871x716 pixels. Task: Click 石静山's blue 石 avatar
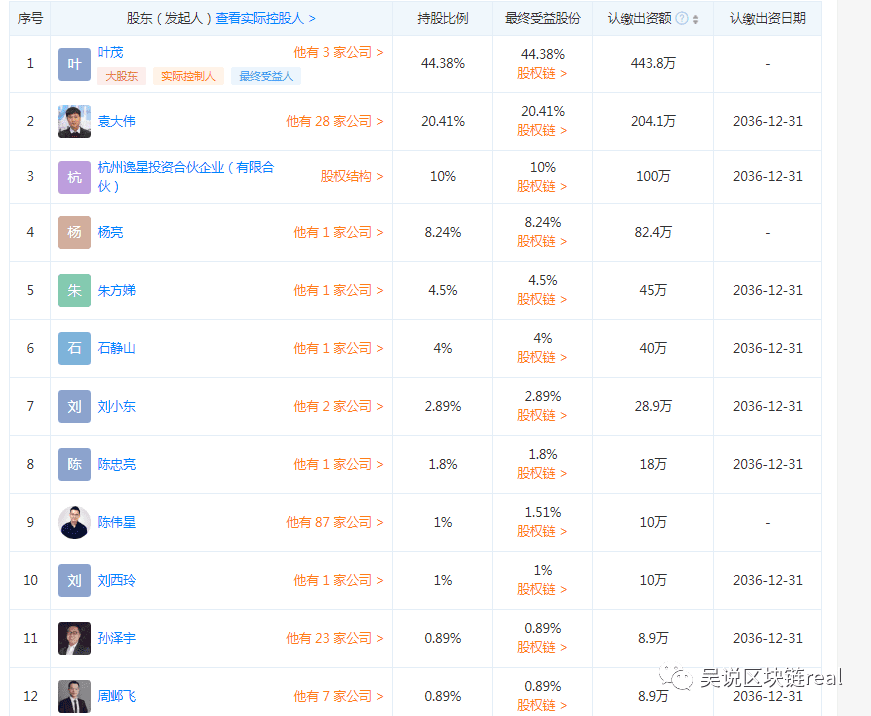(x=74, y=348)
